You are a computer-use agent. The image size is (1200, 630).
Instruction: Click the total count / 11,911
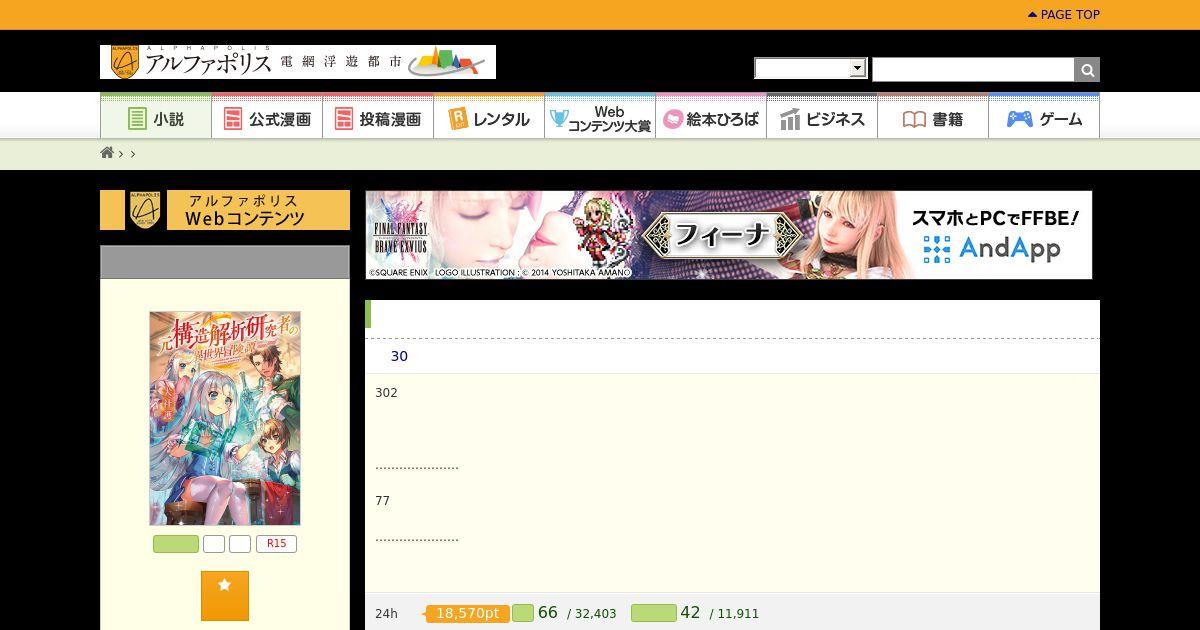(735, 614)
